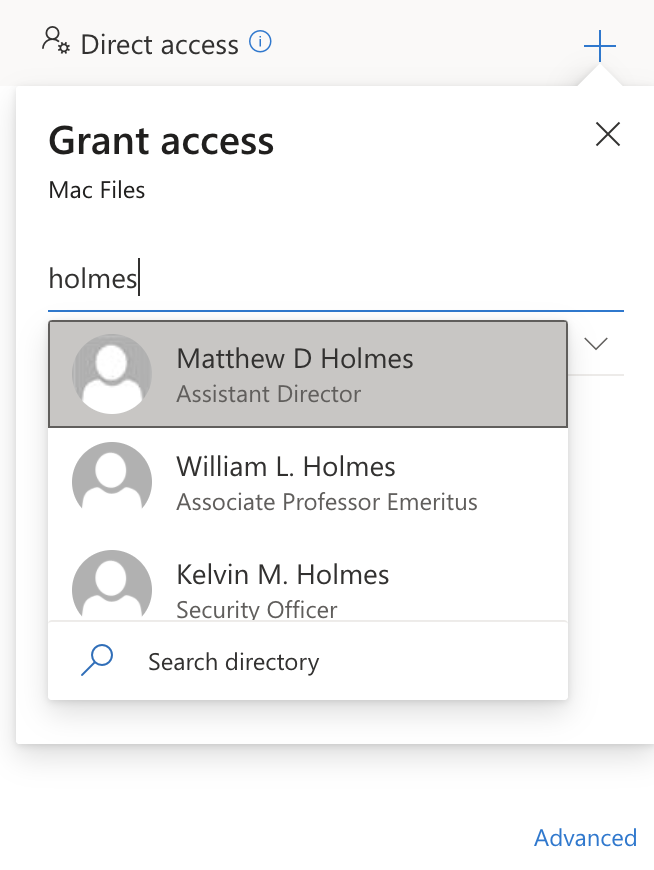Click William L. Holmes avatar
Screen dimensions: 654x870
coord(112,482)
